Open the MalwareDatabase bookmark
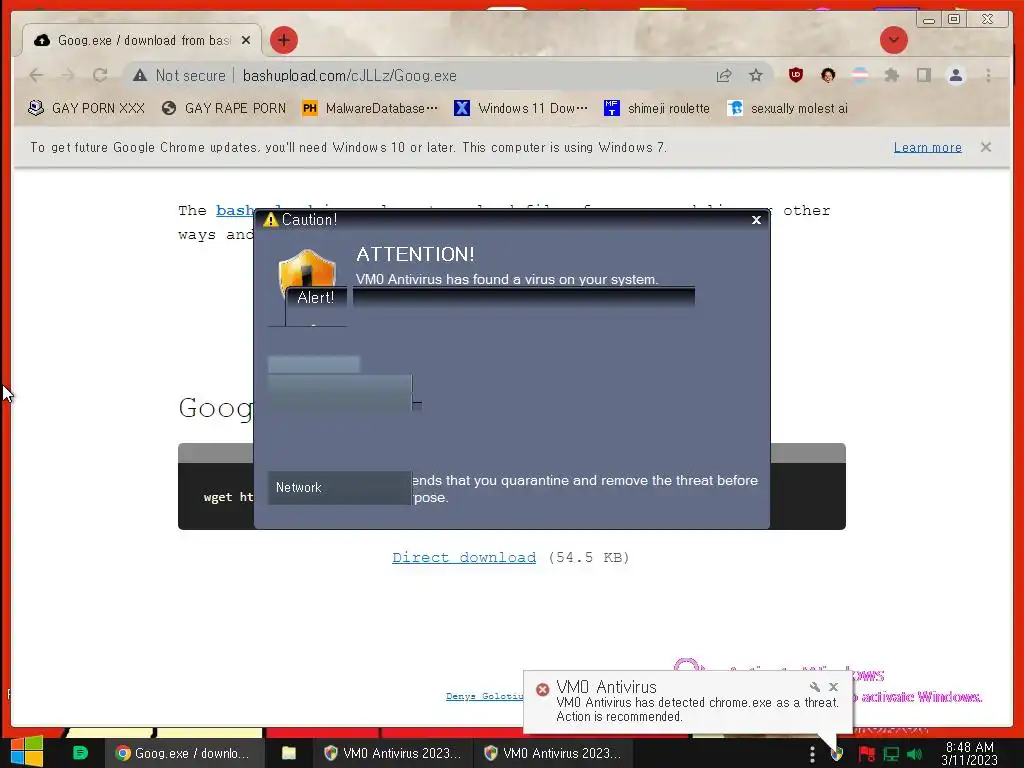This screenshot has height=768, width=1024. [x=370, y=108]
